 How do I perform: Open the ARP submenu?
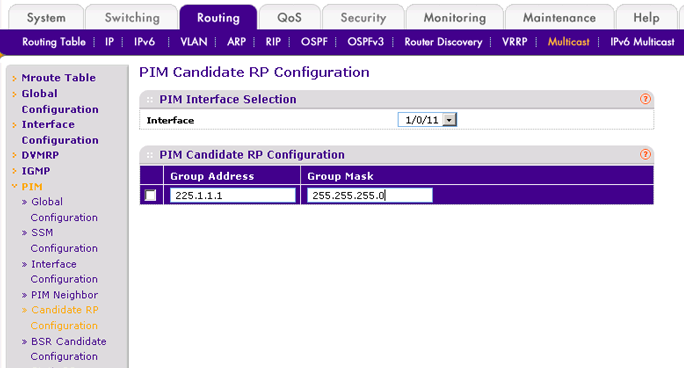[236, 42]
